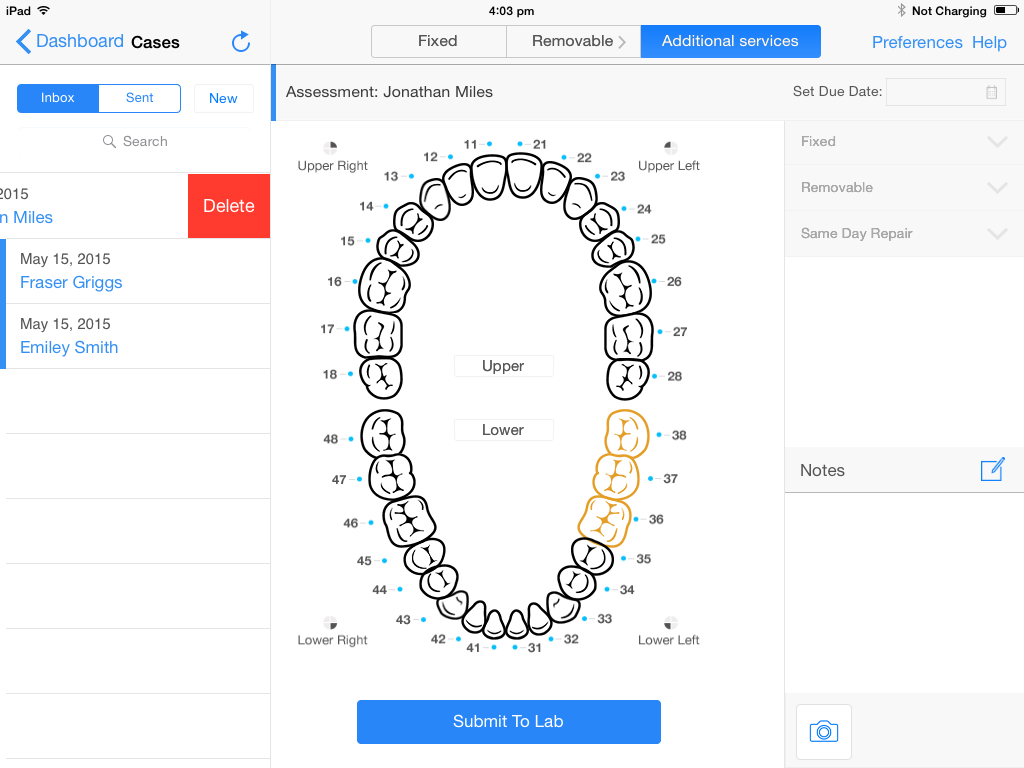Select the Upper Left quadrant icon
Image resolution: width=1024 pixels, height=768 pixels.
(x=670, y=147)
